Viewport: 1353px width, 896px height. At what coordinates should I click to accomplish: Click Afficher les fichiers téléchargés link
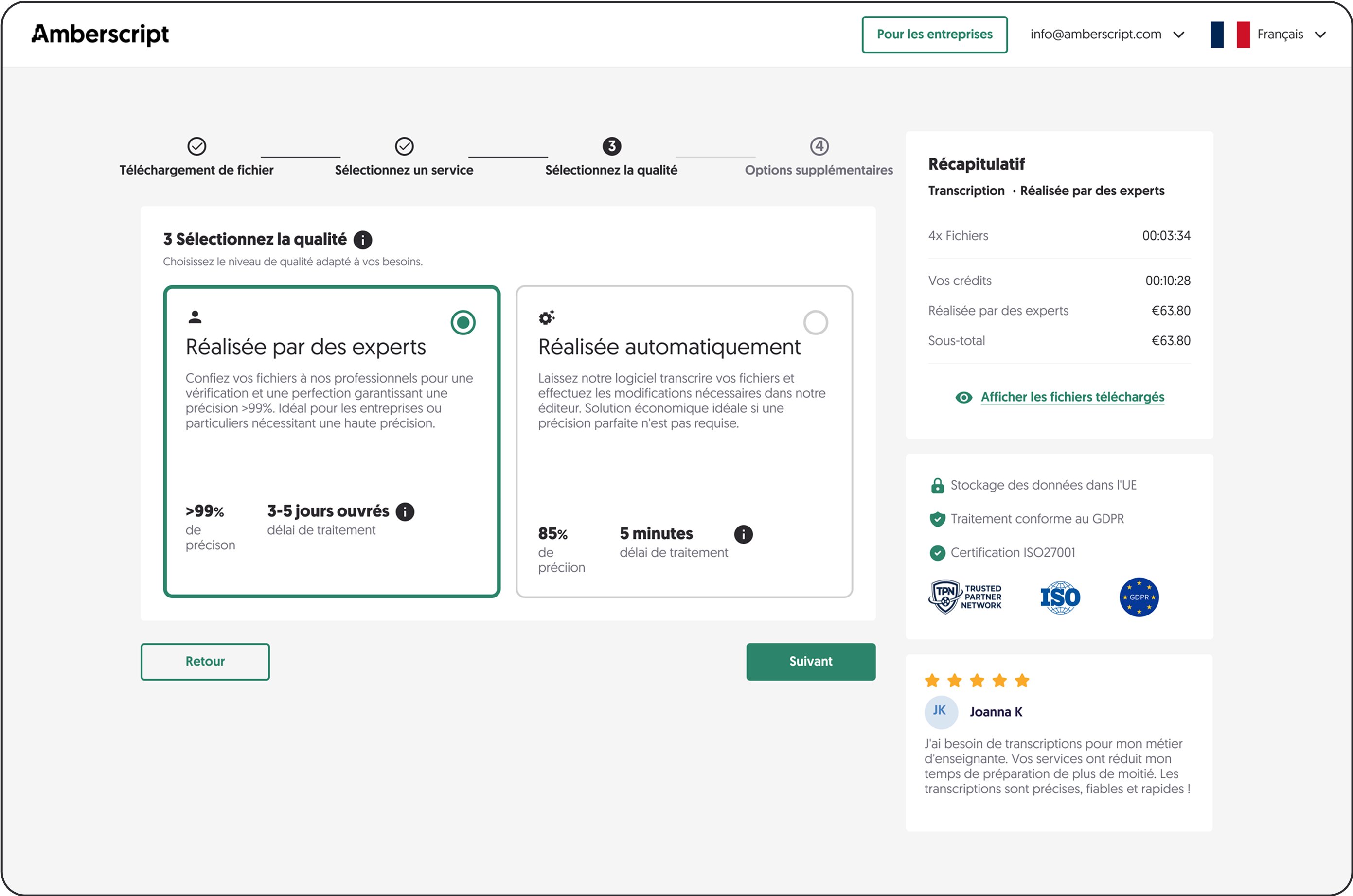coord(1072,397)
